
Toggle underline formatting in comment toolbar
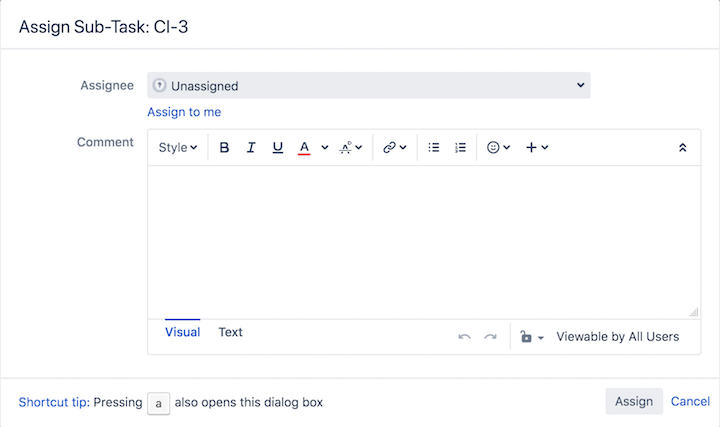pyautogui.click(x=277, y=147)
